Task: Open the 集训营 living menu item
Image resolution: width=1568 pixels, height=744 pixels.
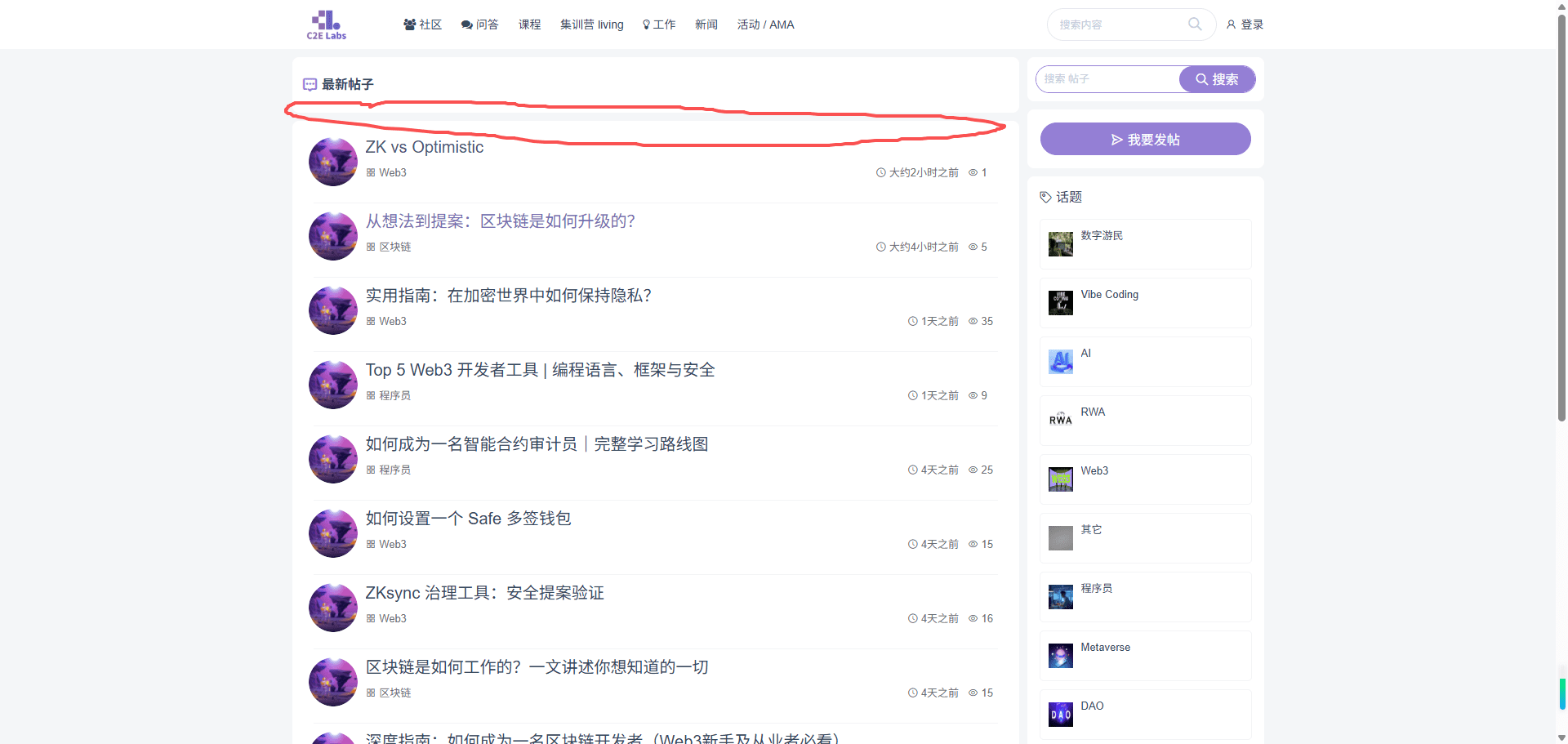Action: pos(591,25)
